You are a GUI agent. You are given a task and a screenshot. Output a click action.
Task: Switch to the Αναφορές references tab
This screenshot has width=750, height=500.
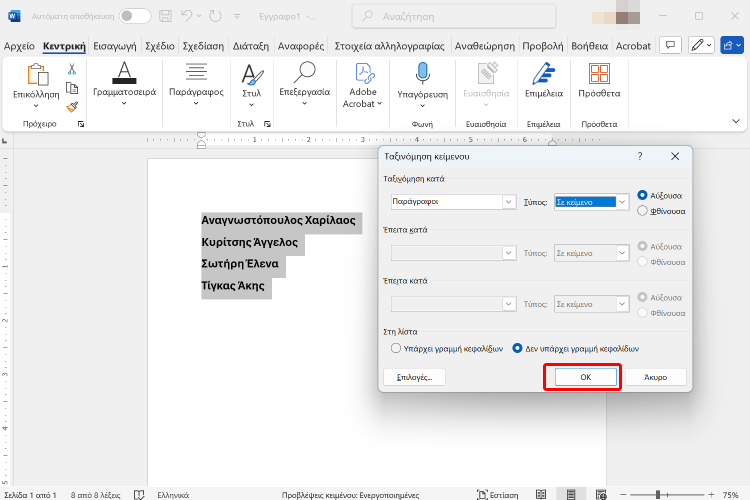coord(301,46)
